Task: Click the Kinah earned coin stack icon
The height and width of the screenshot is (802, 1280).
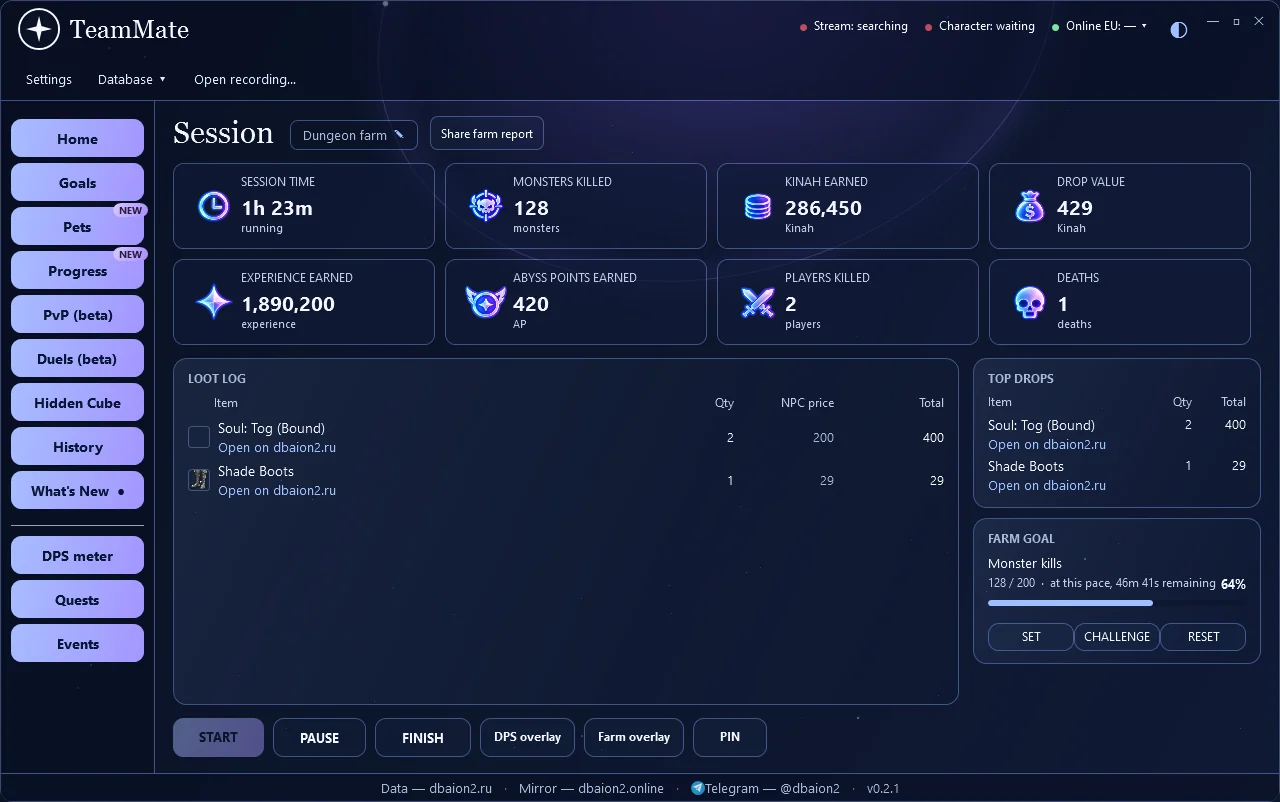Action: (x=757, y=206)
